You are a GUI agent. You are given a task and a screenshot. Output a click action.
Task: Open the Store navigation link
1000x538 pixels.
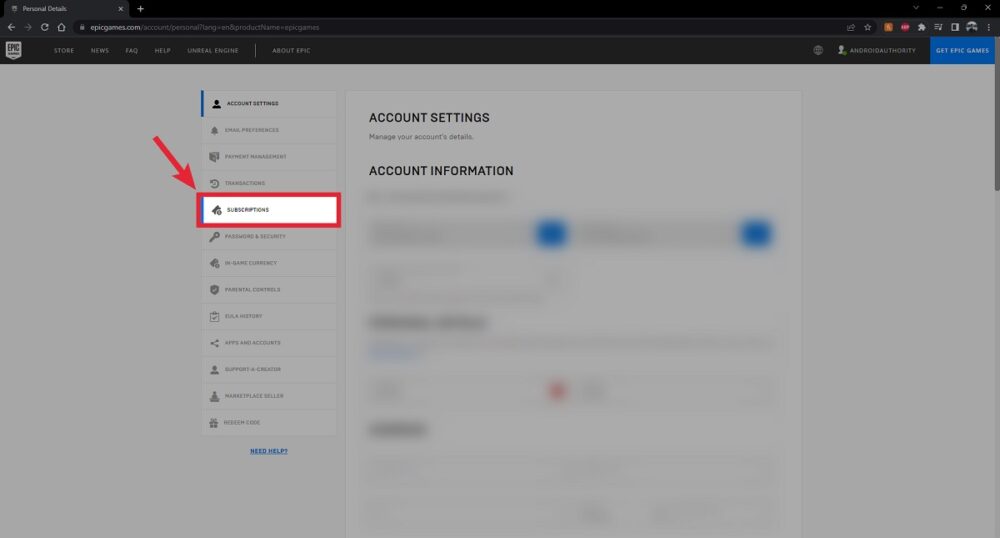tap(64, 50)
